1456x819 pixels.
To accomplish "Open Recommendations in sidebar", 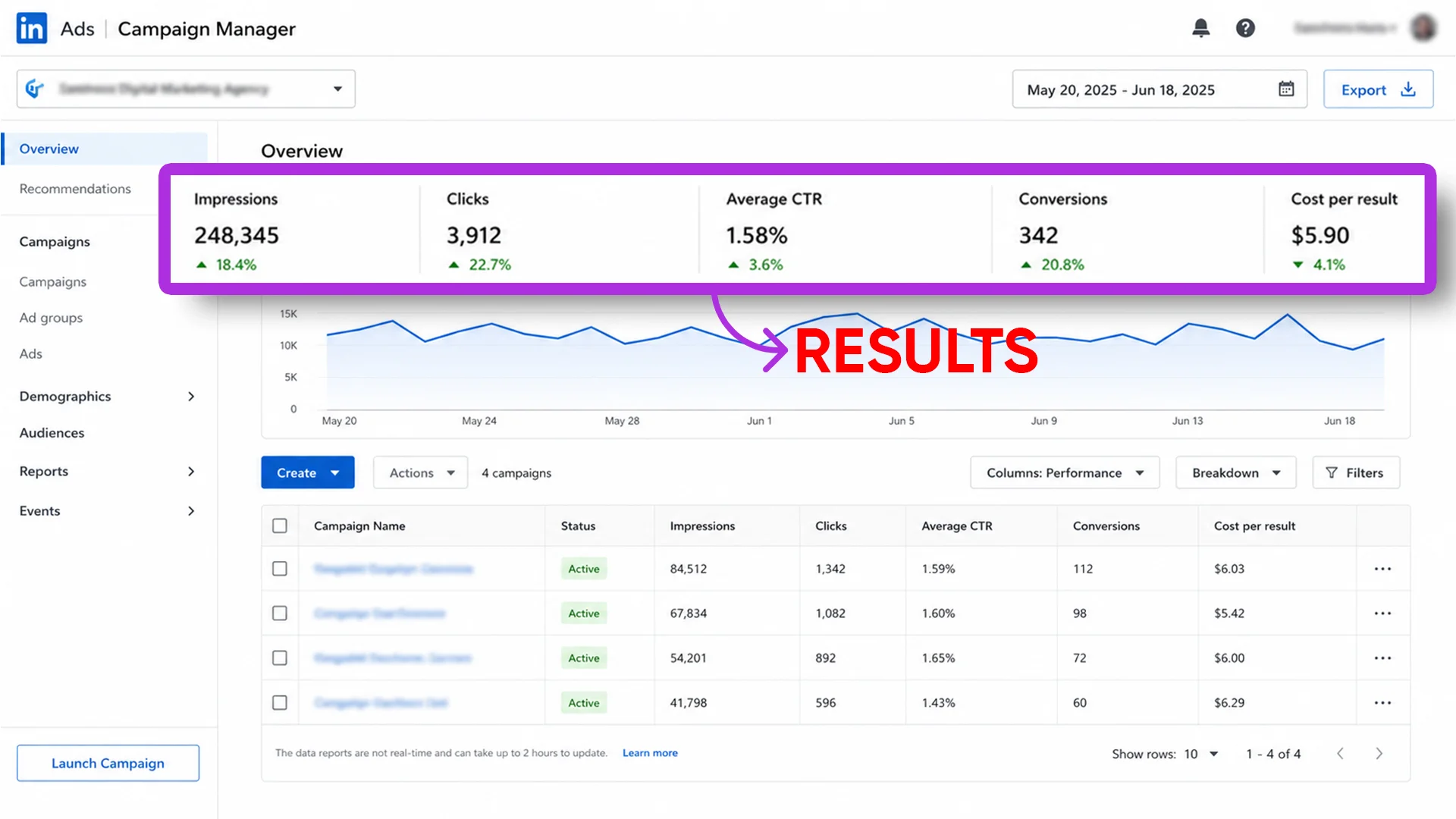I will coord(75,189).
